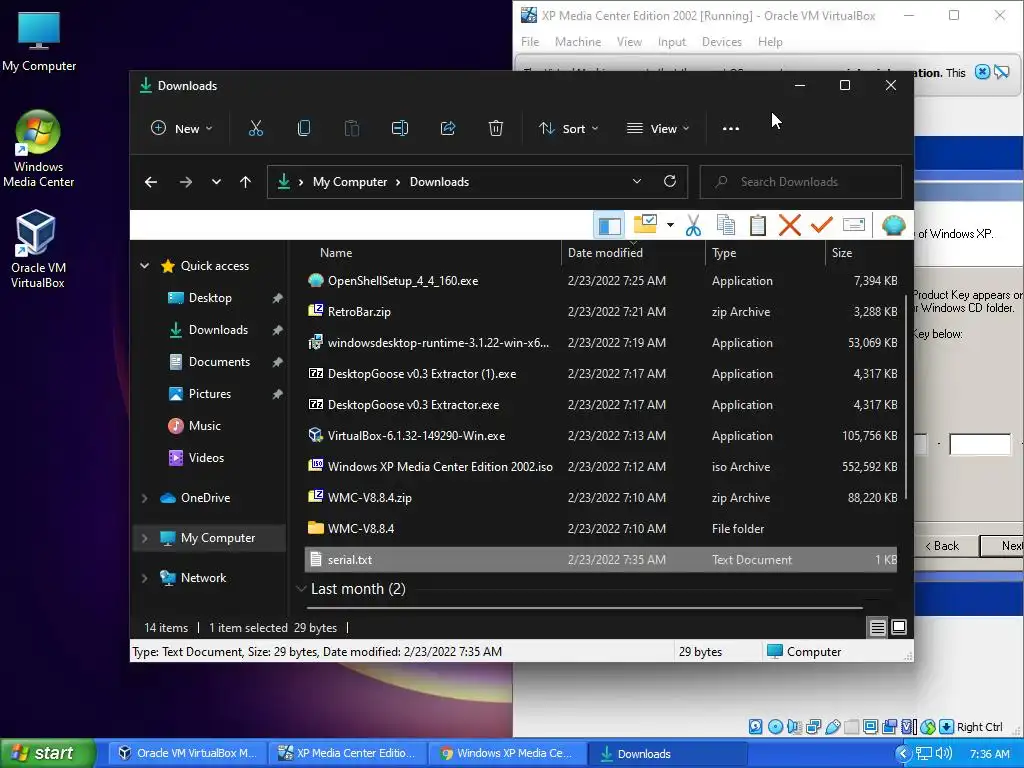Click the Search Downloads field
This screenshot has width=1024, height=768.
(x=801, y=182)
